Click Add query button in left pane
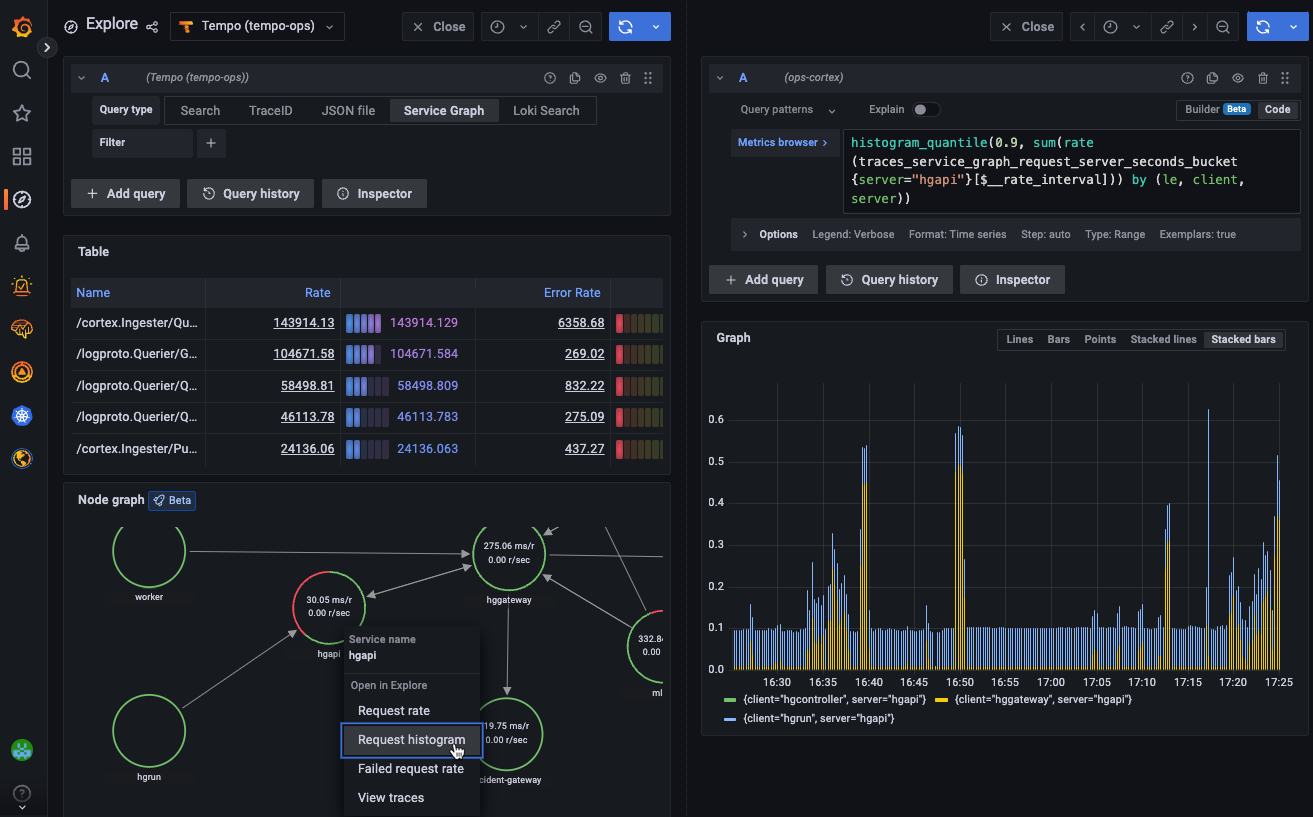1313x817 pixels. click(125, 194)
